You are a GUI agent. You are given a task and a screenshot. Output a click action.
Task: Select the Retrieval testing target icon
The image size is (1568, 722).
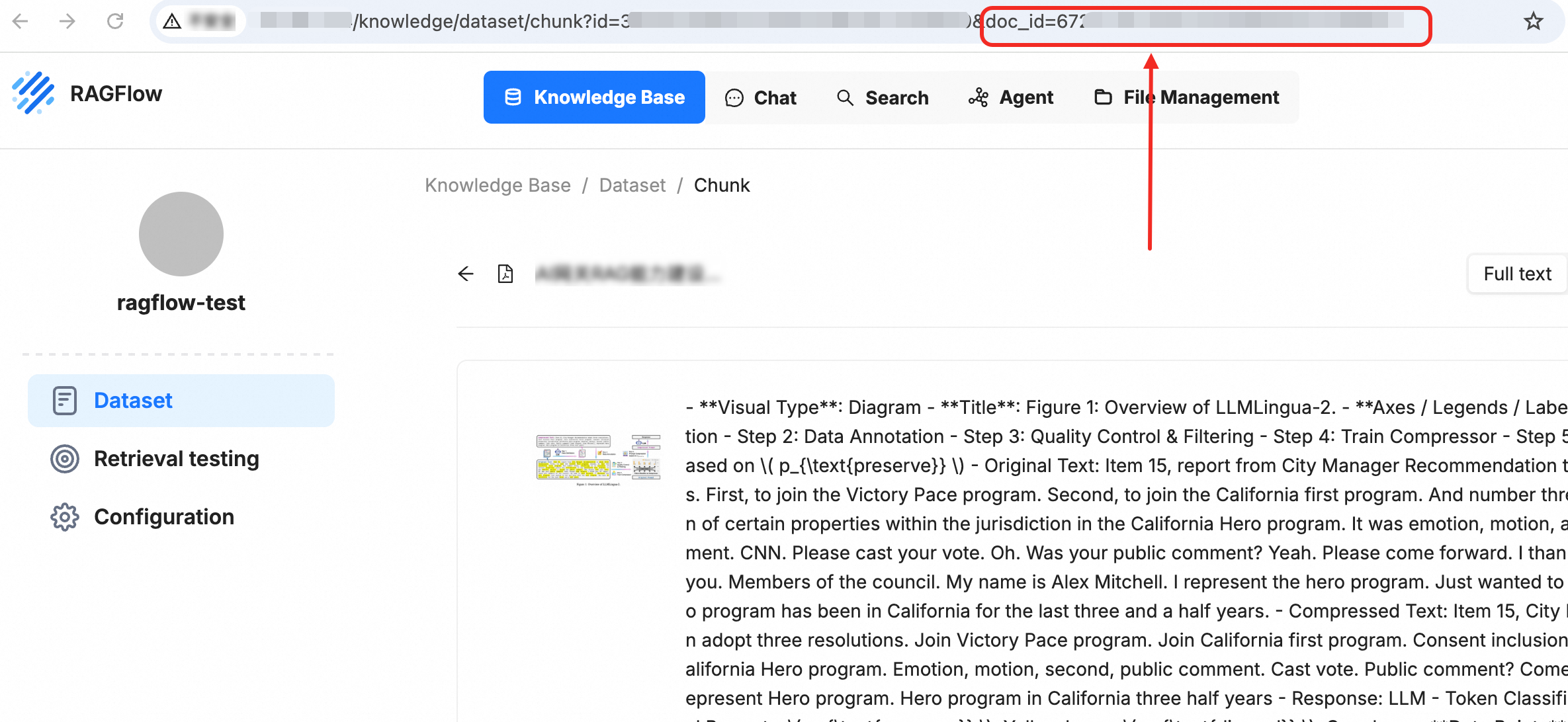point(65,459)
